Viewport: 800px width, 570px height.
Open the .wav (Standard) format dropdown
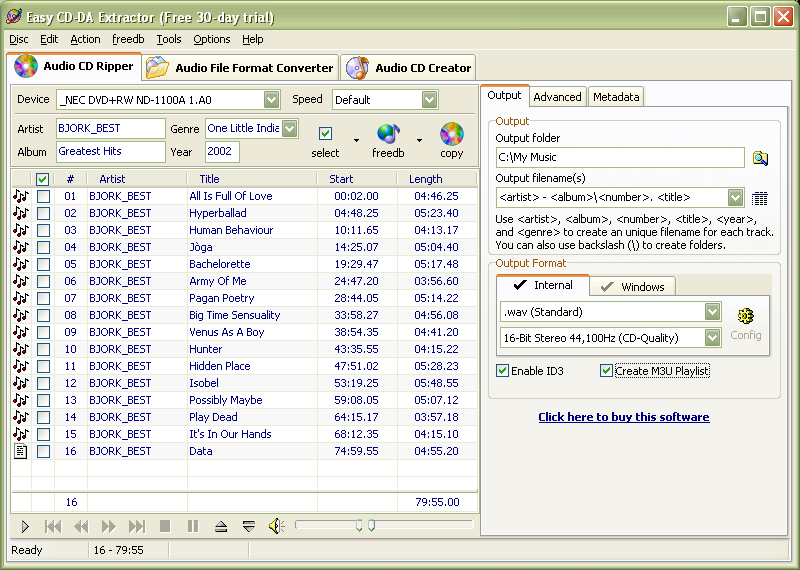[x=711, y=312]
